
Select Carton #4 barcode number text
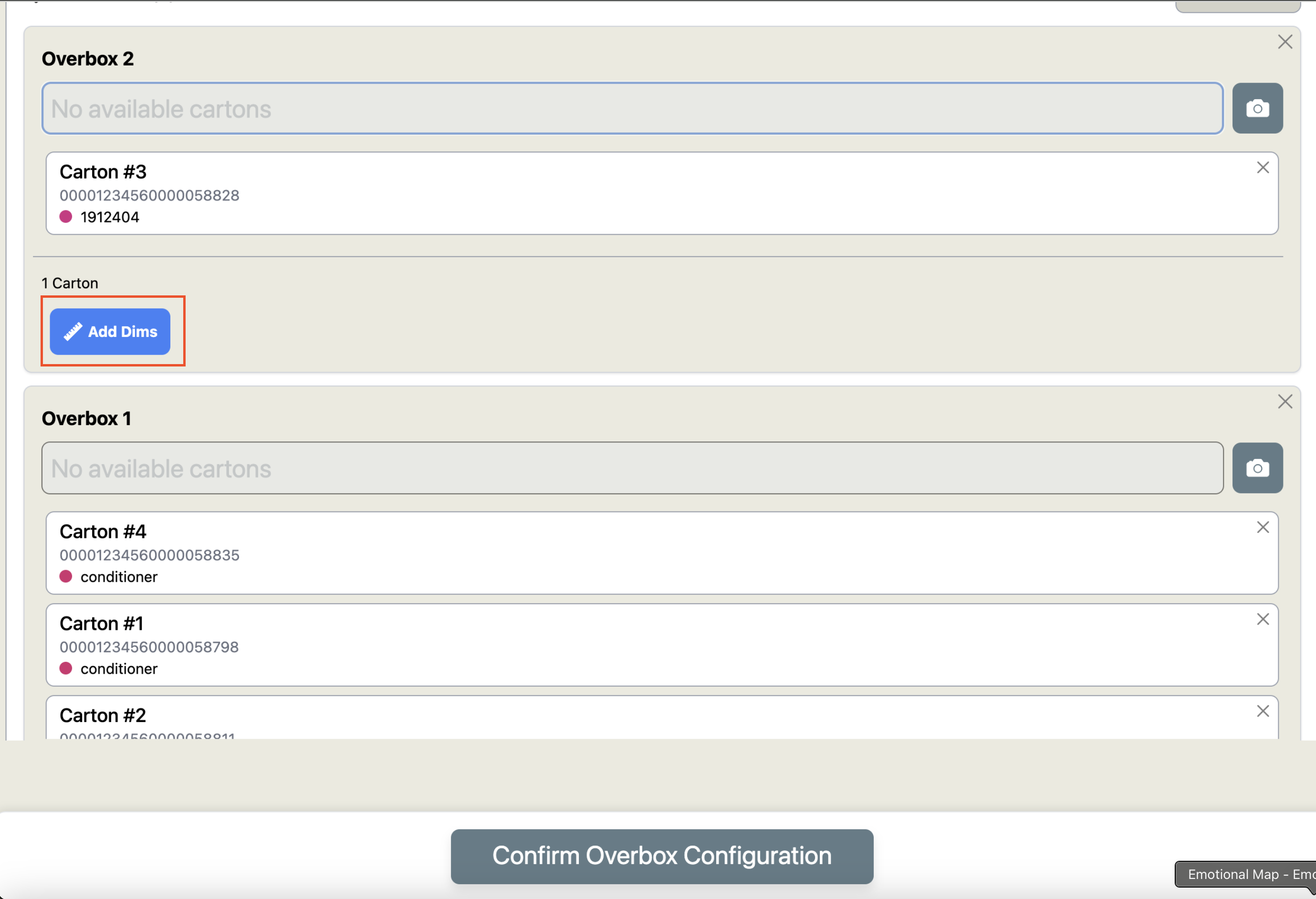click(x=149, y=555)
